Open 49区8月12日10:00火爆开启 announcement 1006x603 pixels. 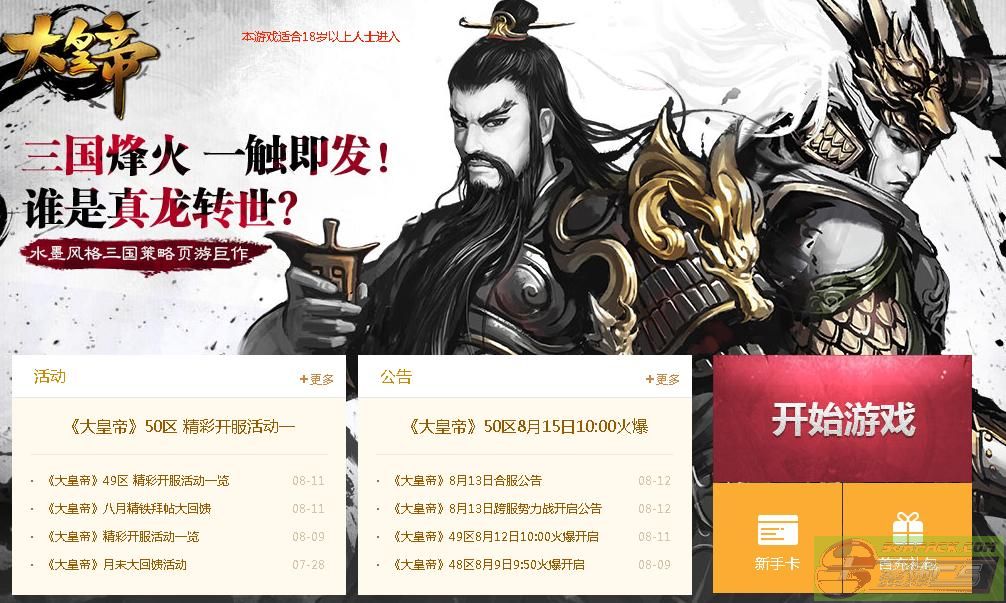click(495, 536)
